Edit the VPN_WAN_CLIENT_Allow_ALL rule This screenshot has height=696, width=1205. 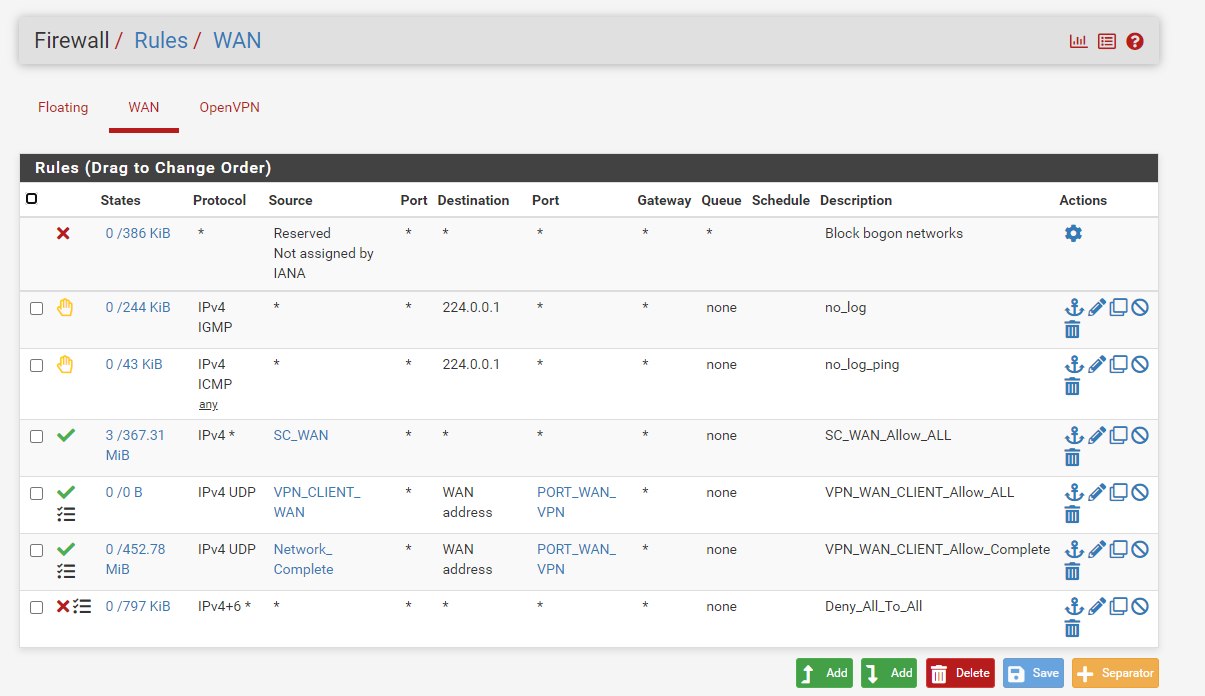pyautogui.click(x=1097, y=492)
